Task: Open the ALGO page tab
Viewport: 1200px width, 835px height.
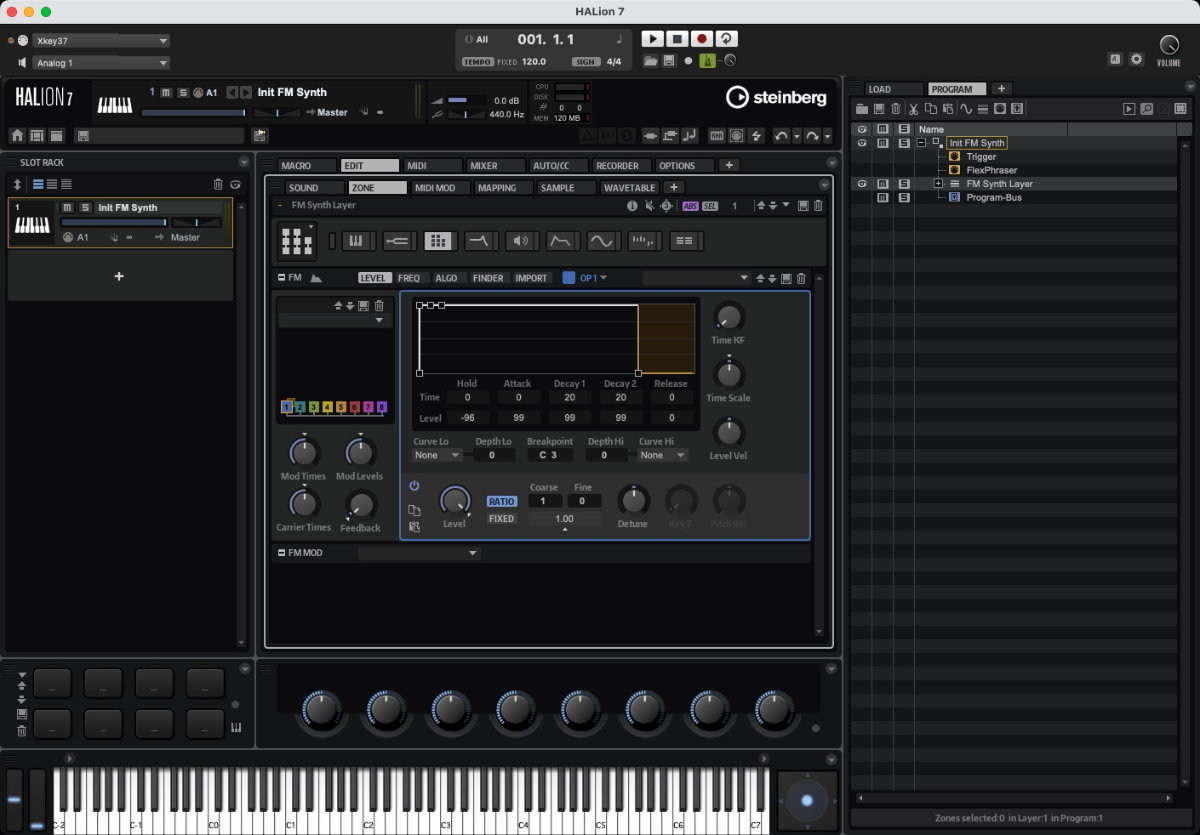Action: coord(446,278)
